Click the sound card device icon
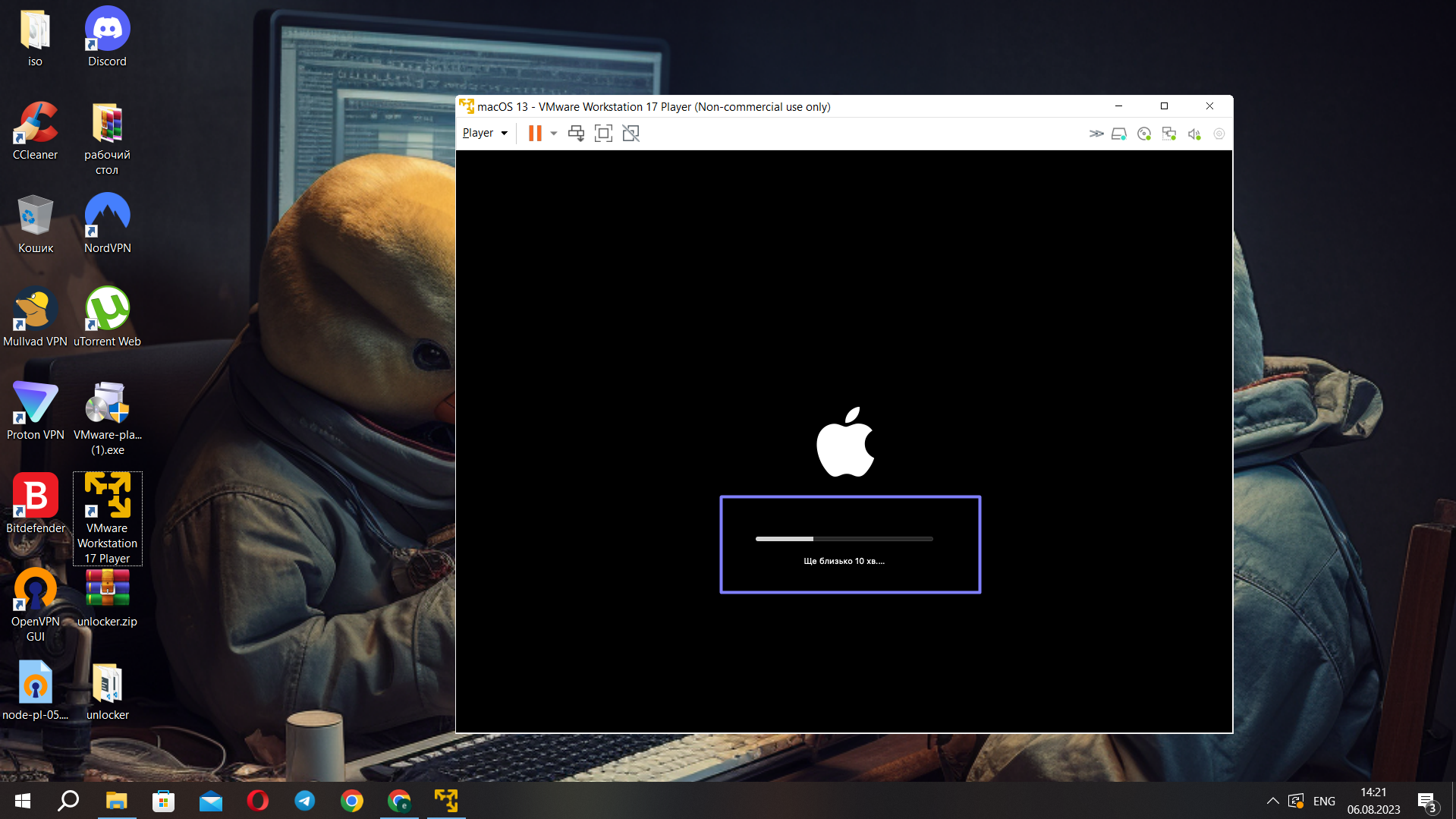 pos(1194,134)
